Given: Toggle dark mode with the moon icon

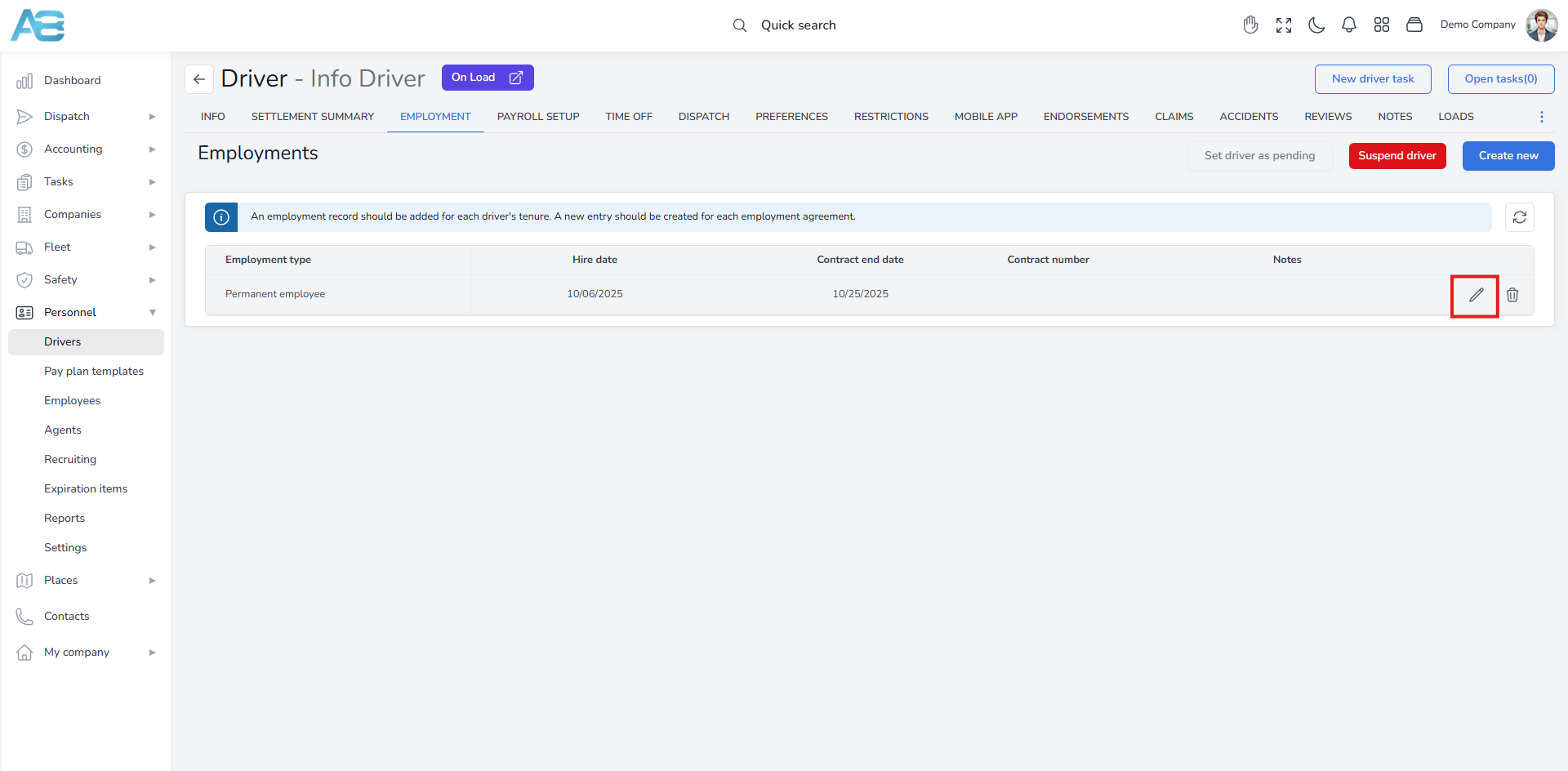Looking at the screenshot, I should [x=1316, y=25].
